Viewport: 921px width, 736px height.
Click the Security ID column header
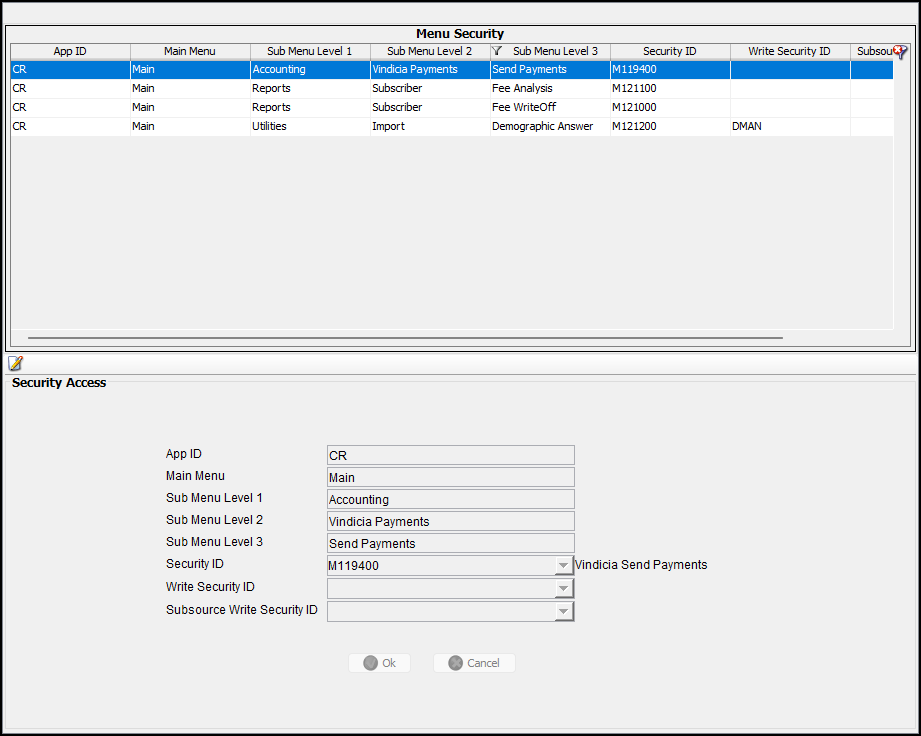click(x=670, y=51)
